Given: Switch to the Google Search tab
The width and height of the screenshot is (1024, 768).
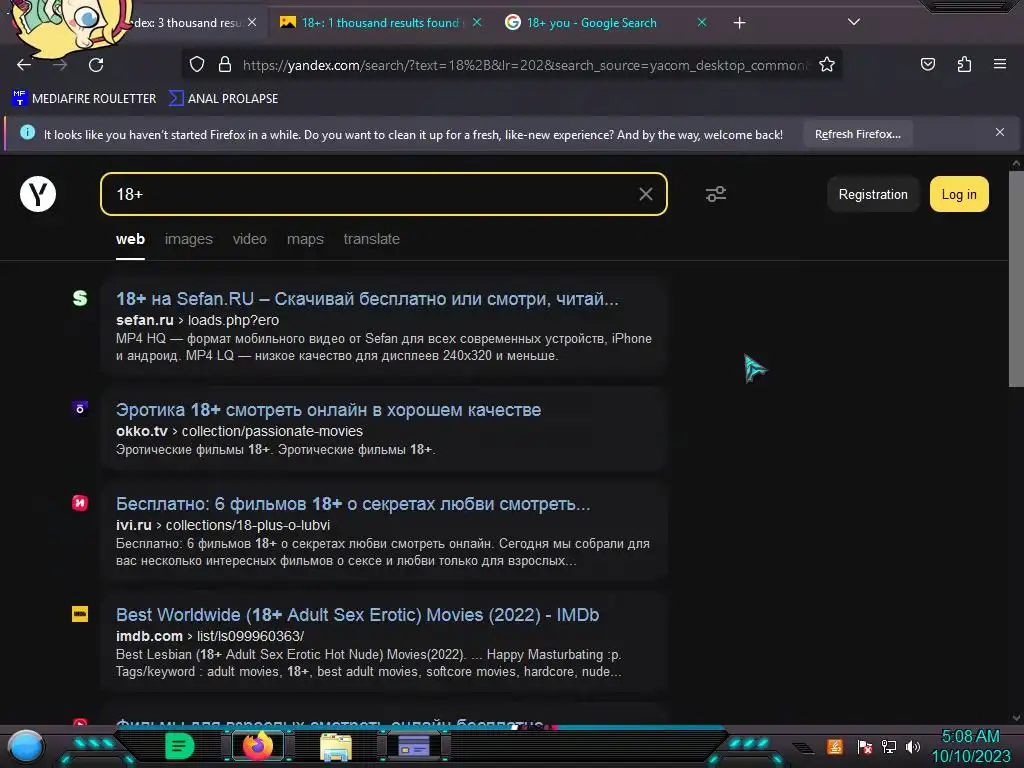Looking at the screenshot, I should tap(592, 23).
